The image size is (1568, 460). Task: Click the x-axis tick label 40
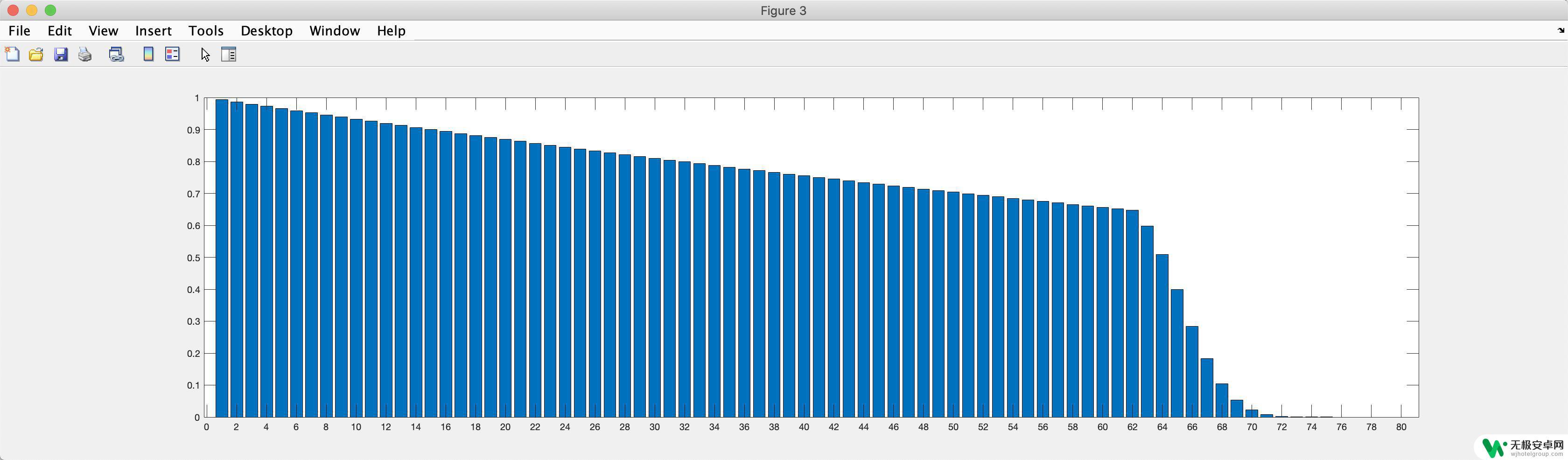click(x=804, y=427)
